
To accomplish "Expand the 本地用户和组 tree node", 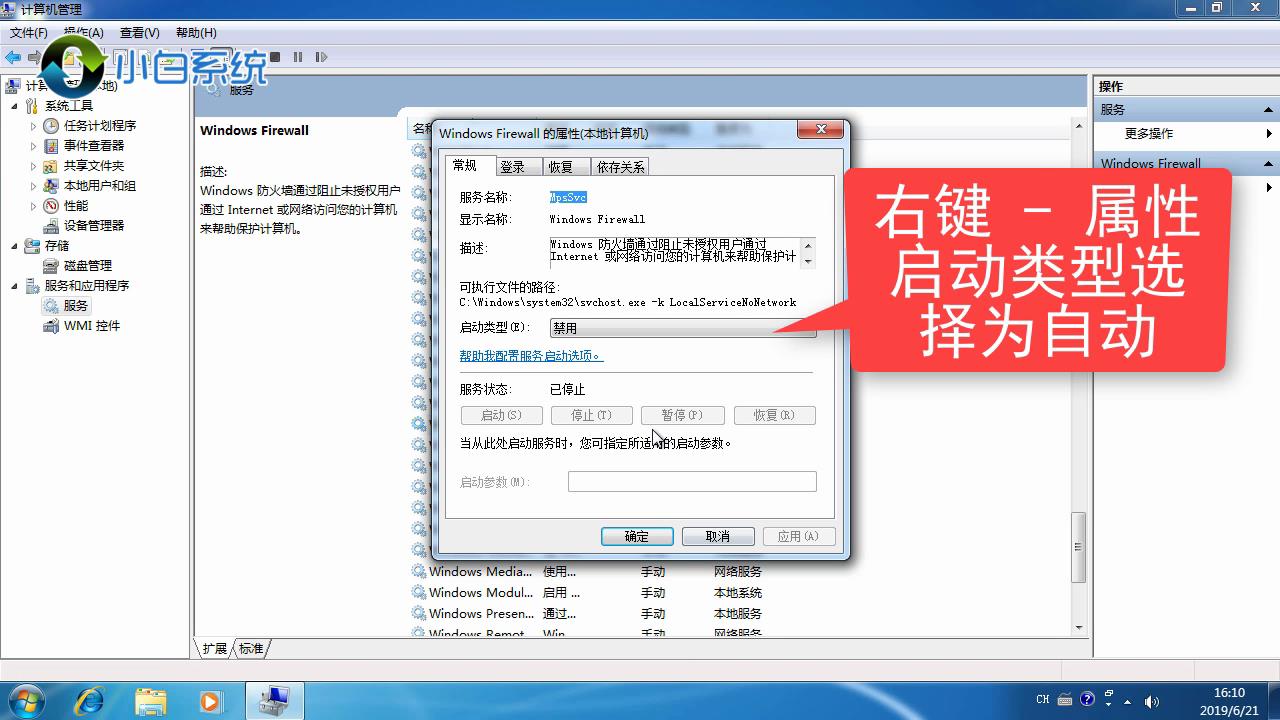I will tap(33, 186).
